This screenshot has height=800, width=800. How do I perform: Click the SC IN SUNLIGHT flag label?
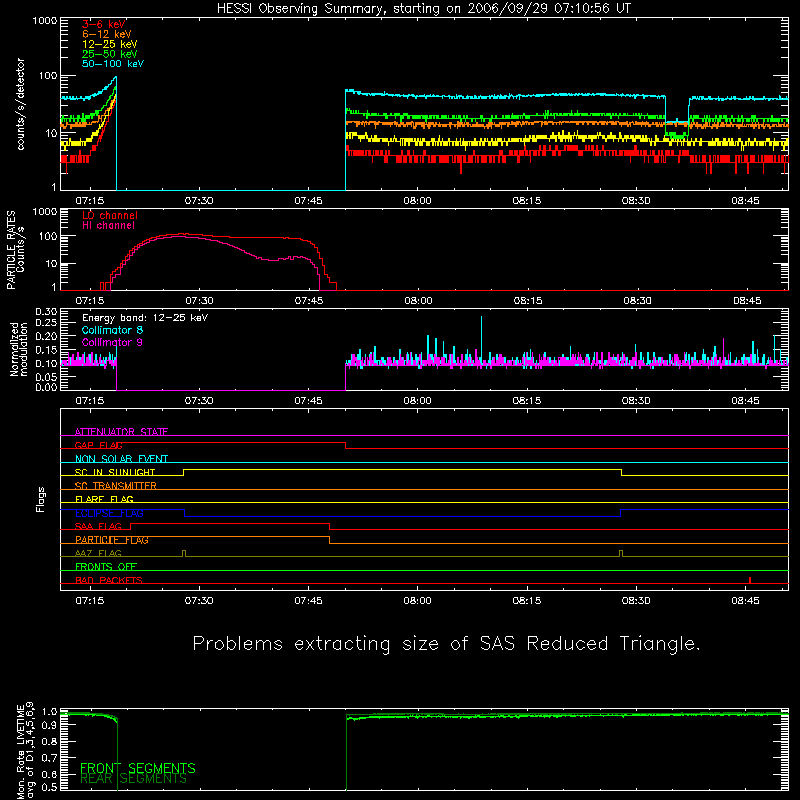115,472
